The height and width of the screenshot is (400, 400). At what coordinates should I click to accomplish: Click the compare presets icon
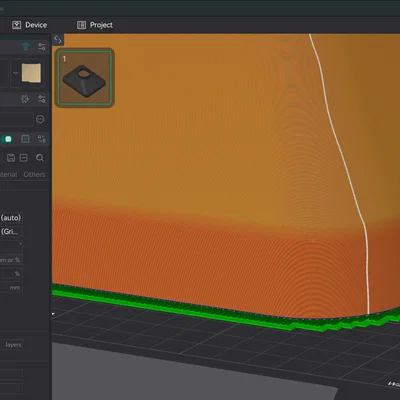tap(42, 139)
